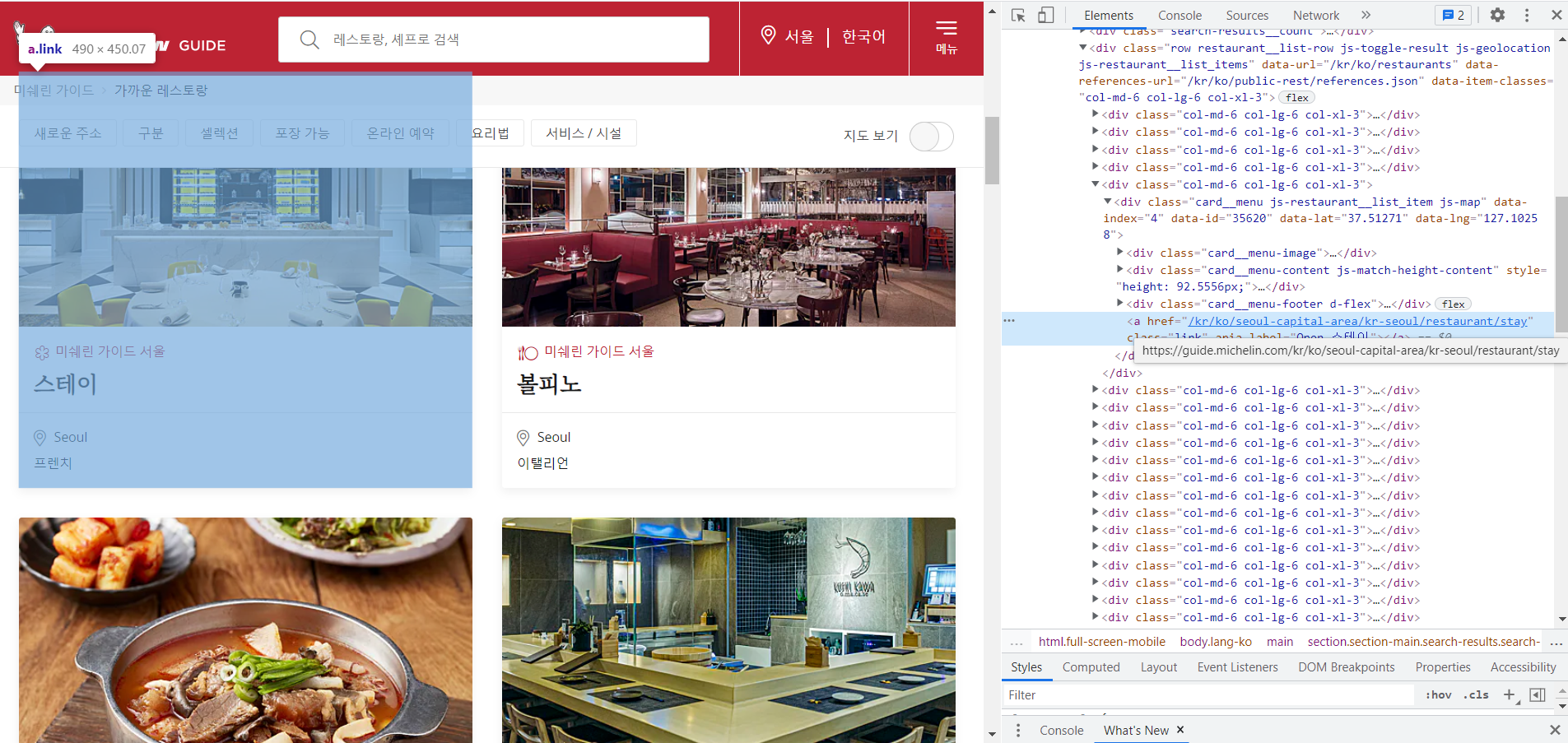The width and height of the screenshot is (1568, 743).
Task: Click the Michelin plate icon on 볼피노 card
Action: (528, 352)
